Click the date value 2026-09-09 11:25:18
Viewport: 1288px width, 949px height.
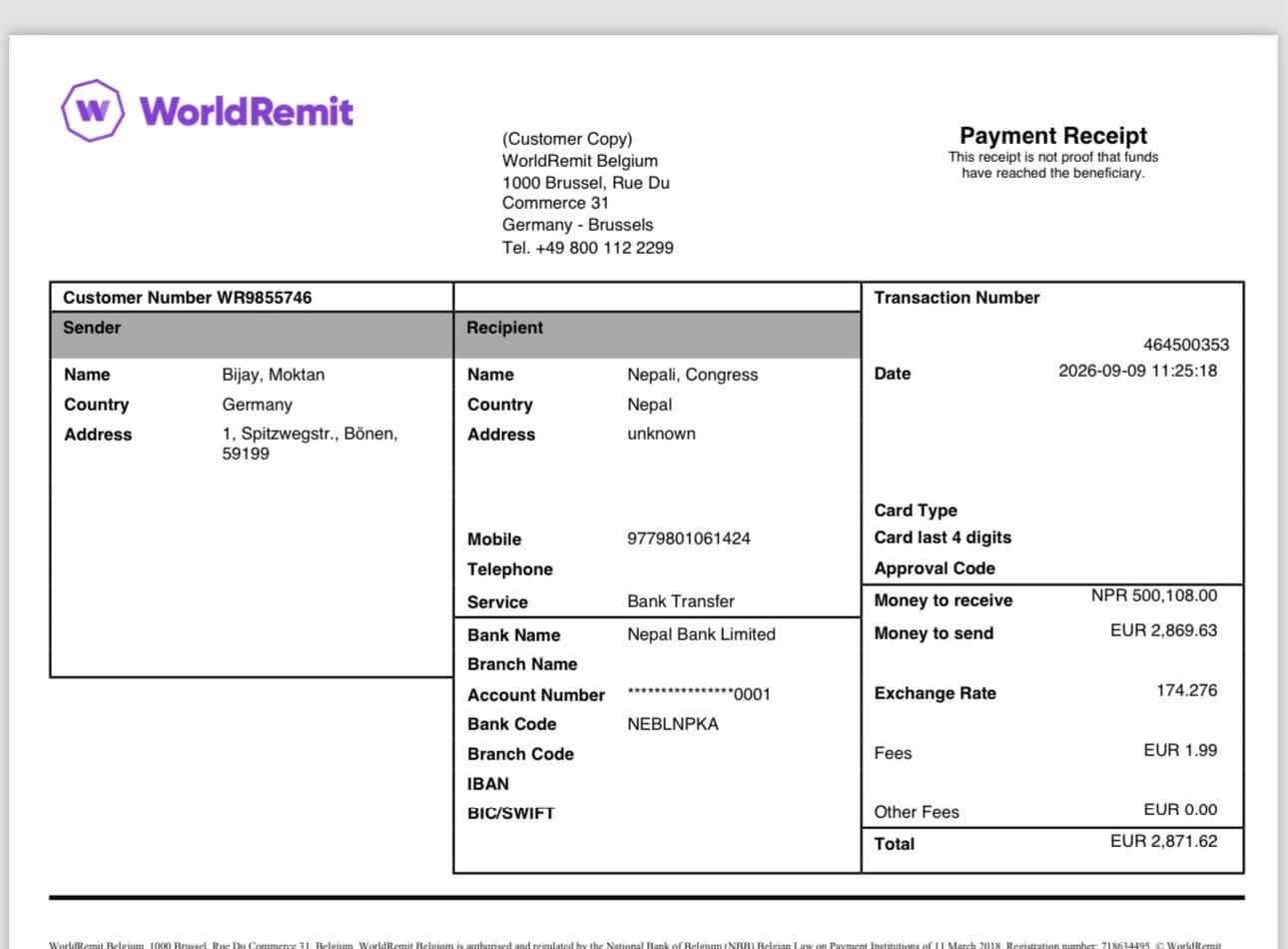pyautogui.click(x=1138, y=371)
